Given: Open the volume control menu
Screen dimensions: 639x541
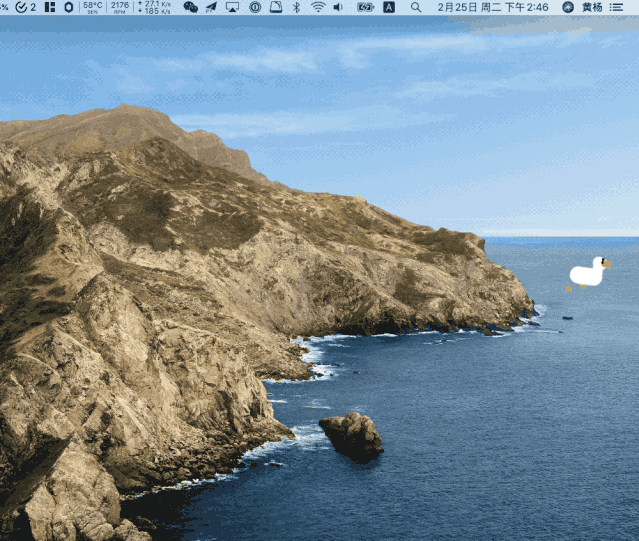Looking at the screenshot, I should (x=338, y=7).
